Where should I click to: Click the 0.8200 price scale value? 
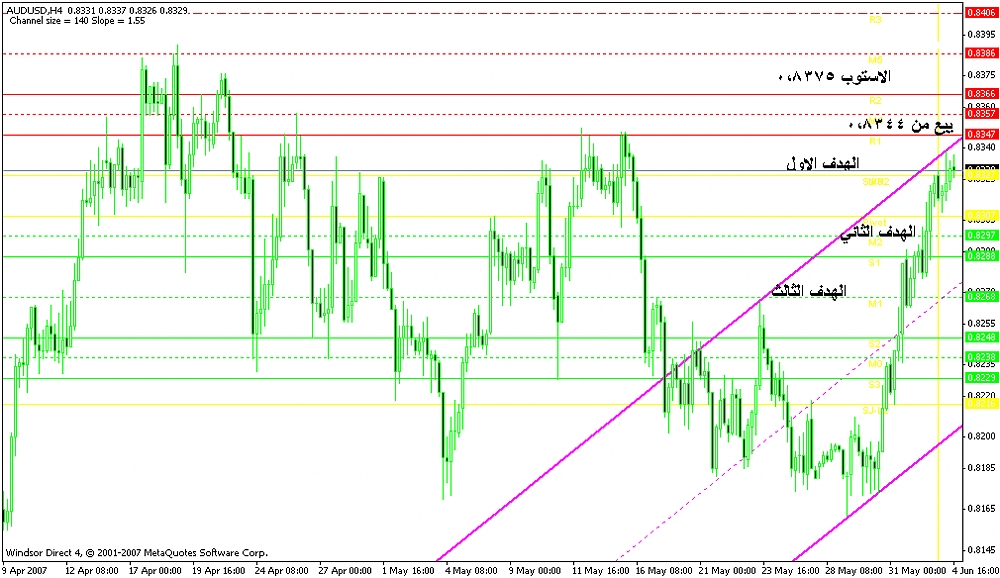982,436
